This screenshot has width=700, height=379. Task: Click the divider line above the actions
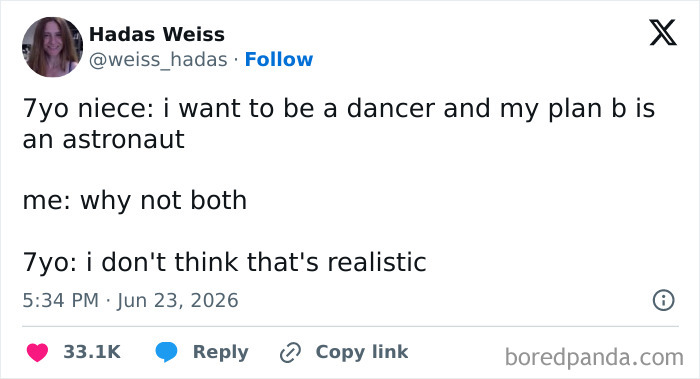pos(350,326)
